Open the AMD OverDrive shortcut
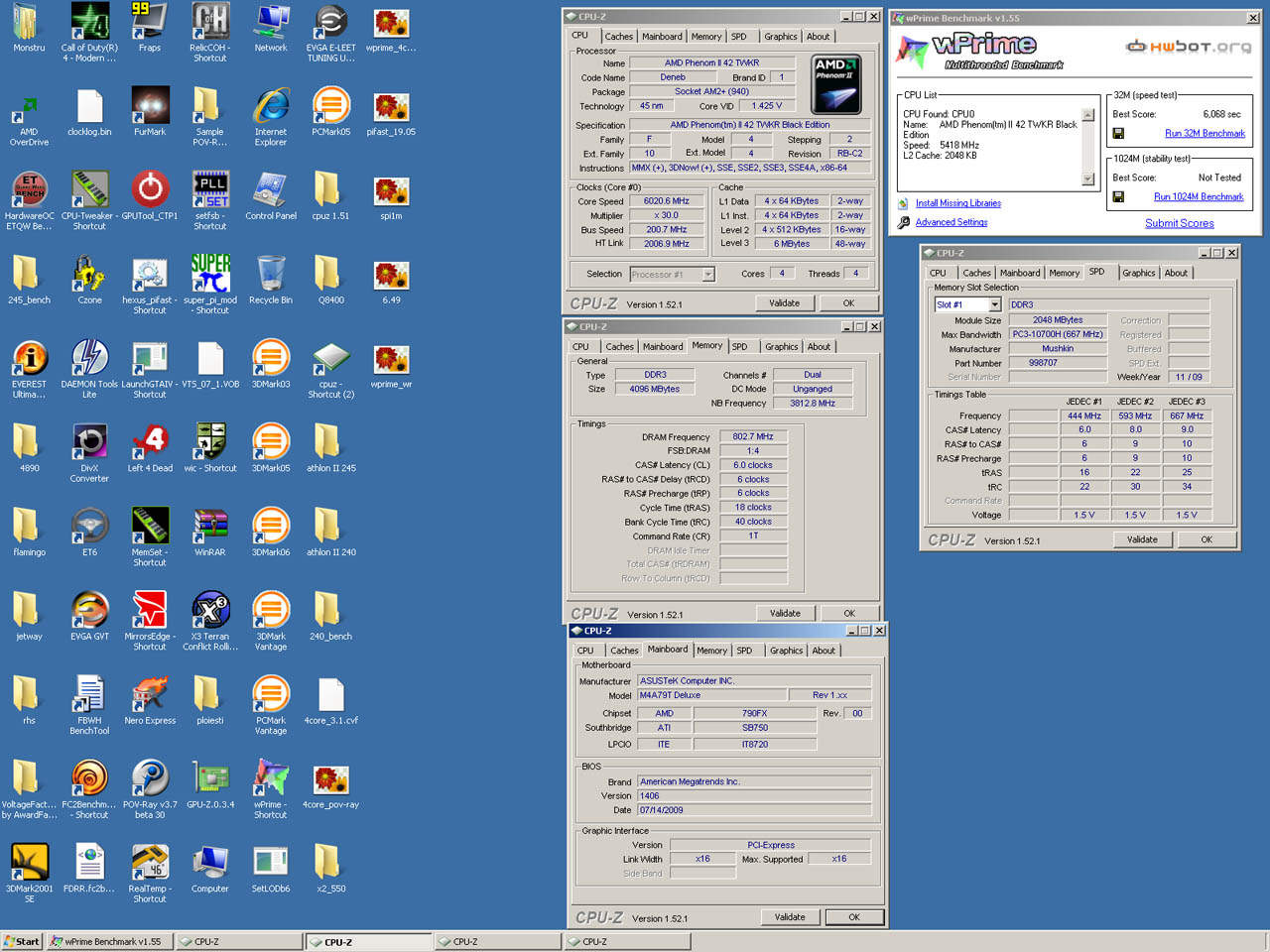Image resolution: width=1270 pixels, height=952 pixels. click(x=29, y=116)
